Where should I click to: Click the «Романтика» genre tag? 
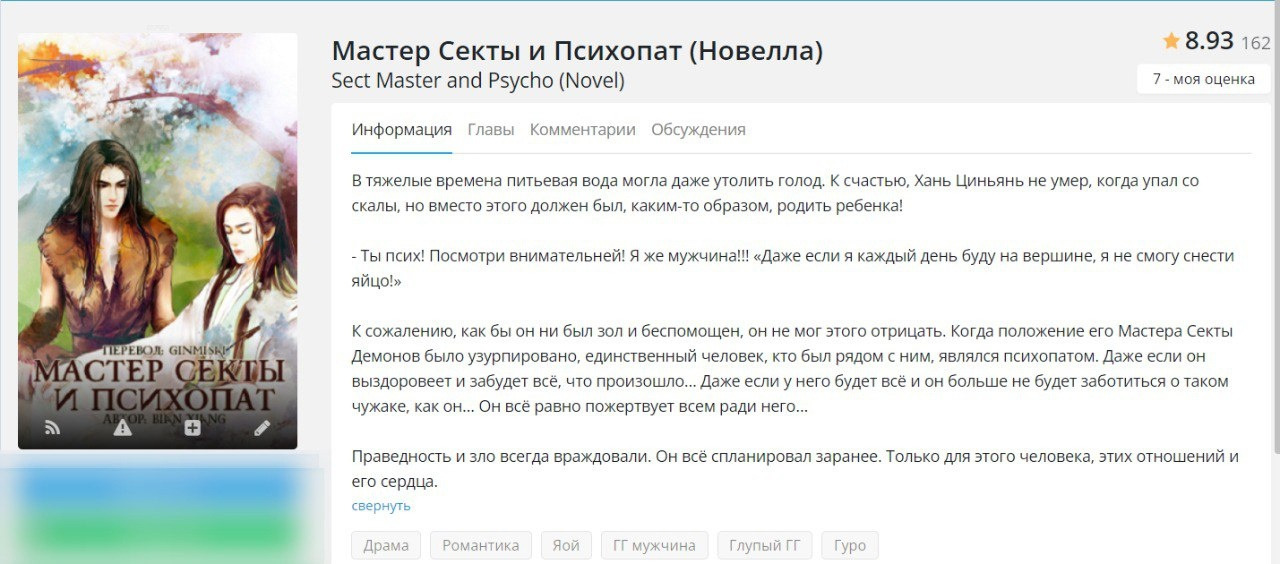pyautogui.click(x=481, y=545)
